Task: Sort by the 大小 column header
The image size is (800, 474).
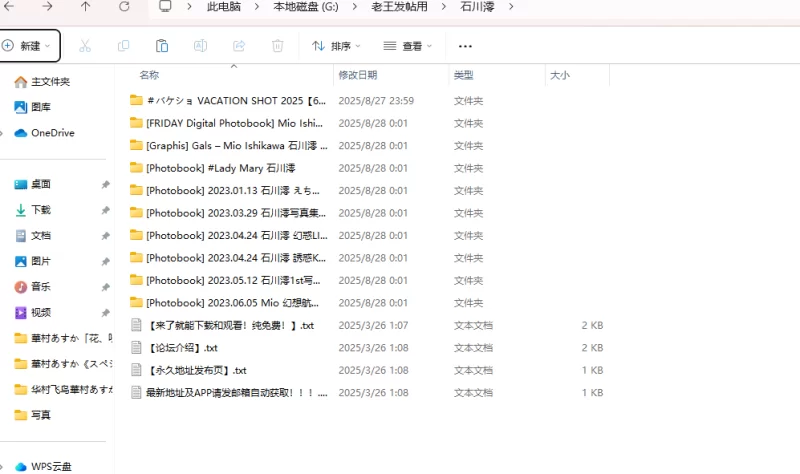Action: pos(560,75)
